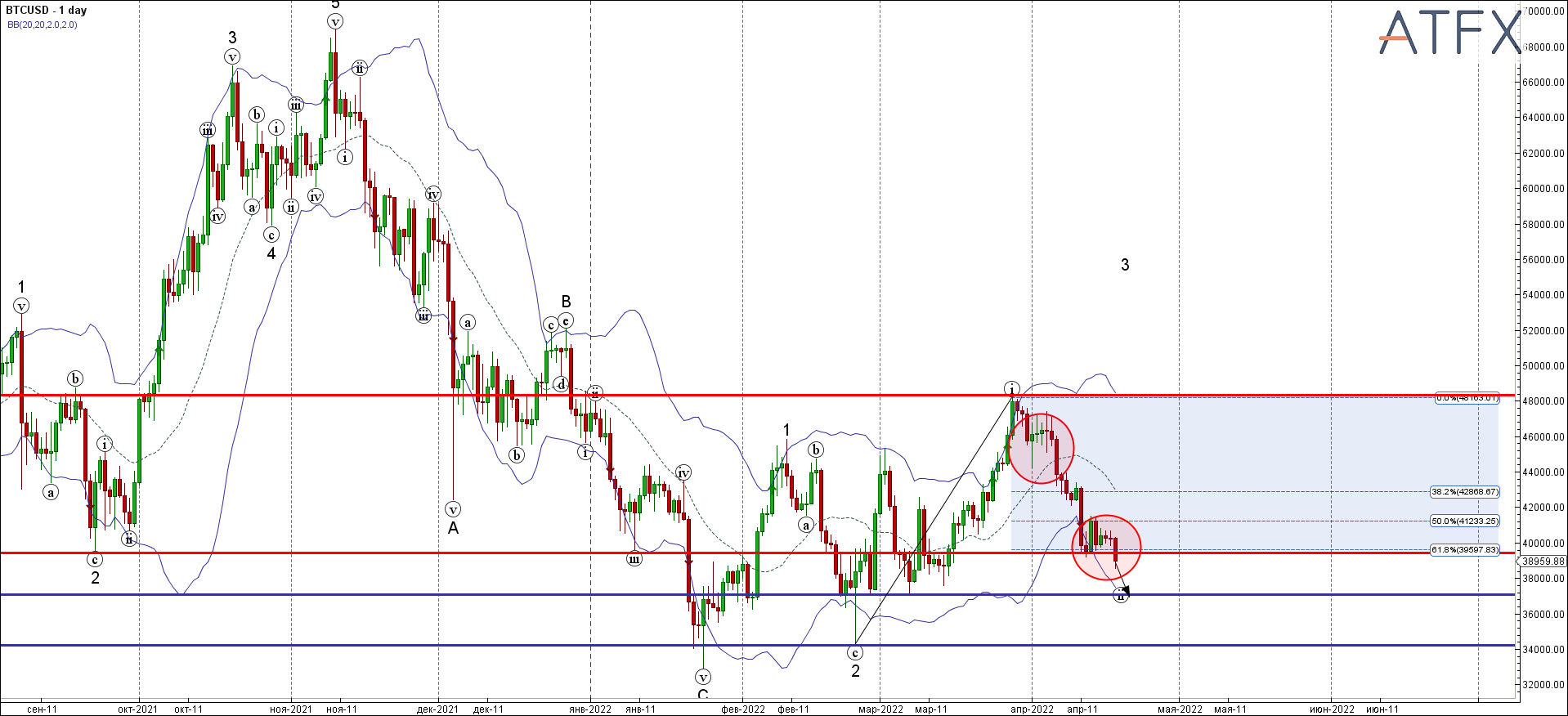
Task: Click the июн-11 date label
Action: tap(1382, 709)
